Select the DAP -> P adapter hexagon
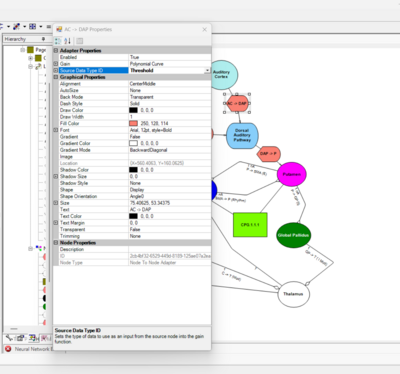This screenshot has height=374, width=400. coord(269,154)
